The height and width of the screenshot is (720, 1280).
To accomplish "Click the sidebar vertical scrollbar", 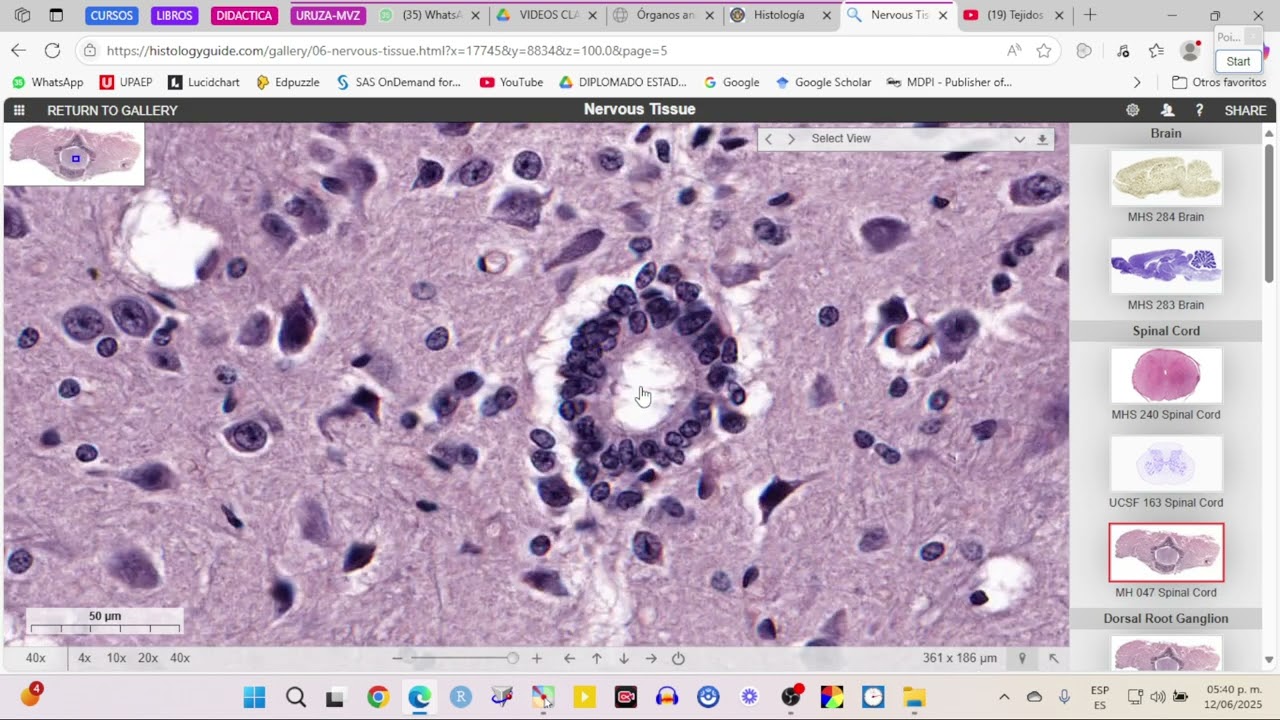I will pos(1269,215).
